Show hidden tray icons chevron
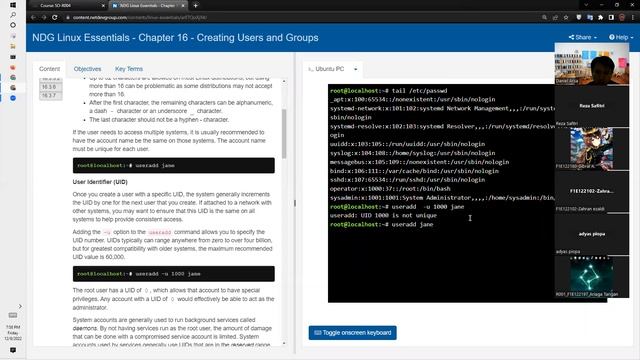 click(x=20, y=306)
